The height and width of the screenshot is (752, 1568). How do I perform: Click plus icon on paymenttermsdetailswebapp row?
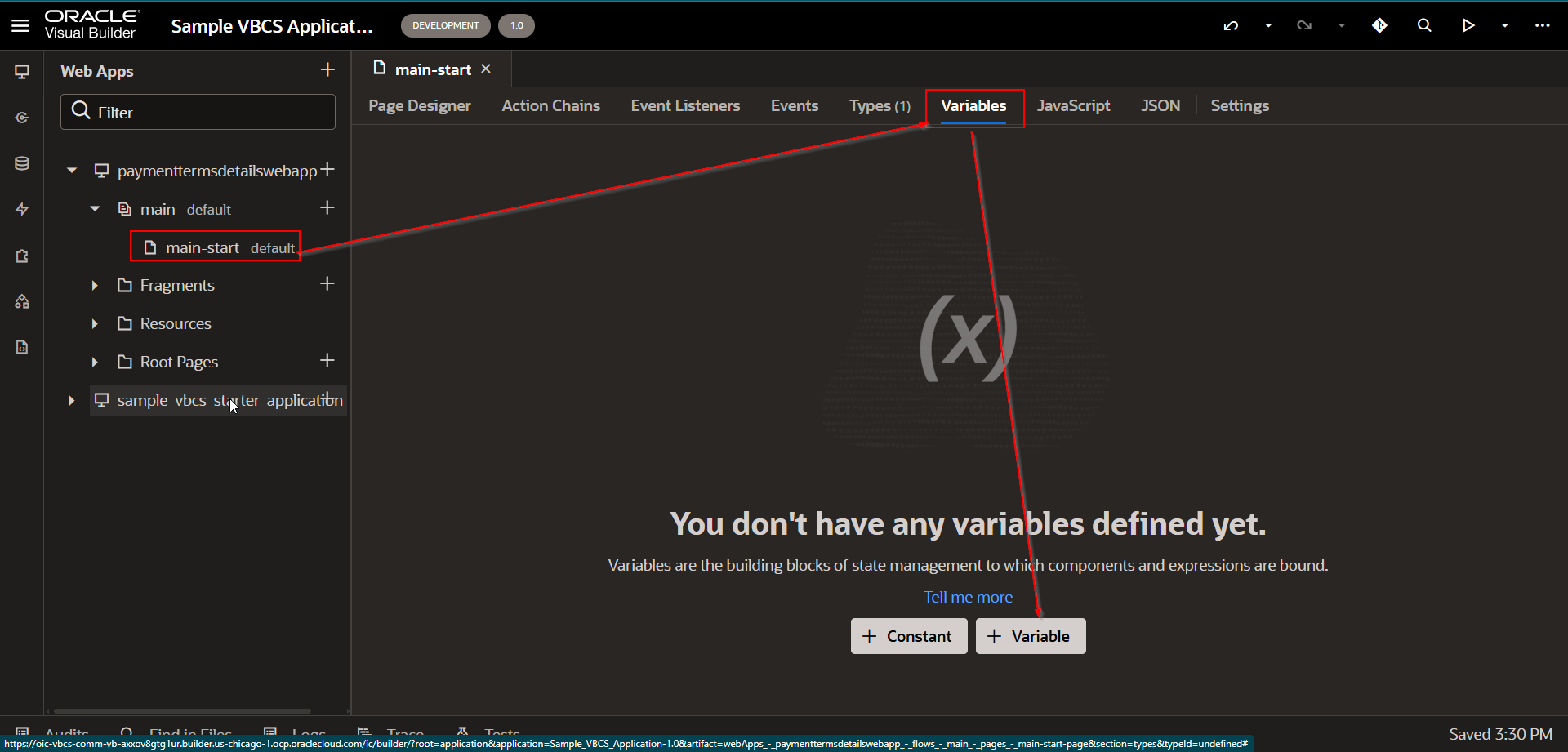pos(327,170)
